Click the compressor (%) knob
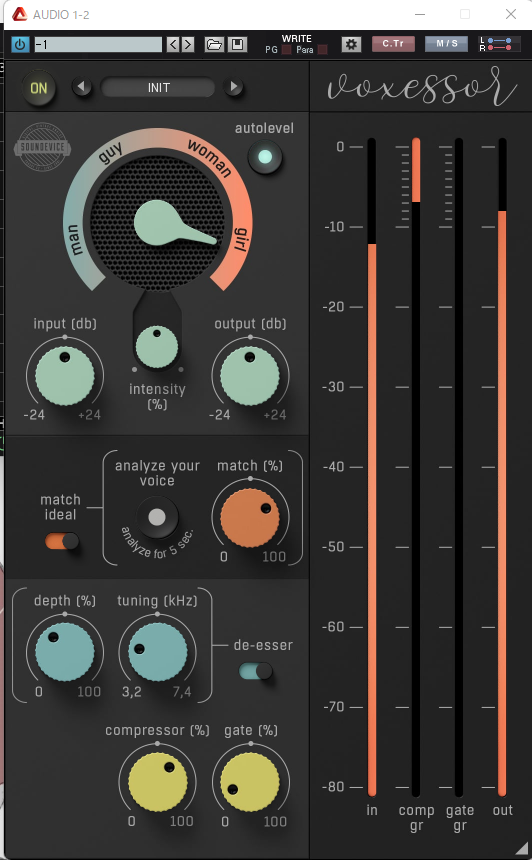Viewport: 532px width, 860px height. [x=157, y=782]
